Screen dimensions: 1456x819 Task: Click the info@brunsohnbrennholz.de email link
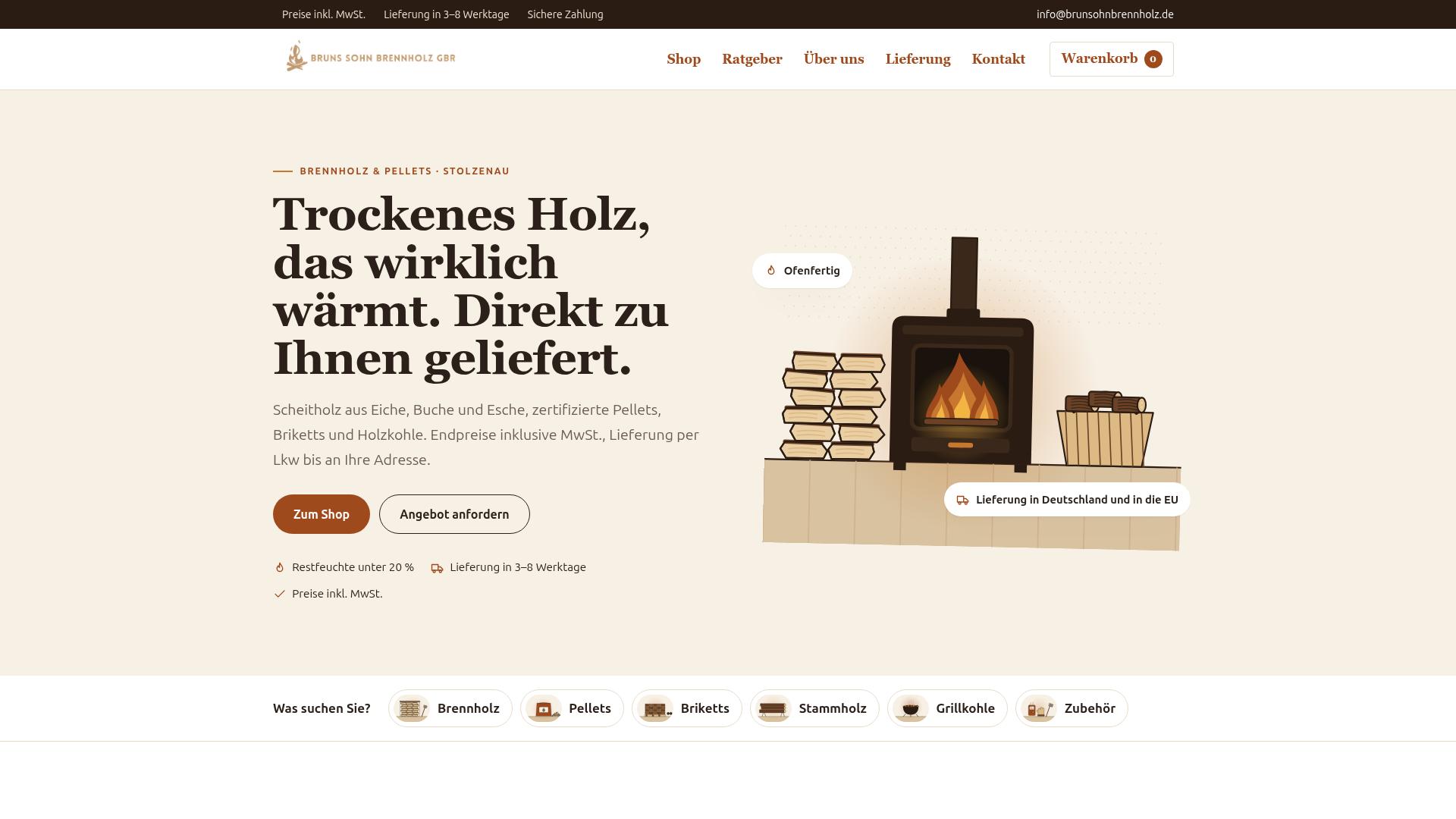click(1105, 14)
